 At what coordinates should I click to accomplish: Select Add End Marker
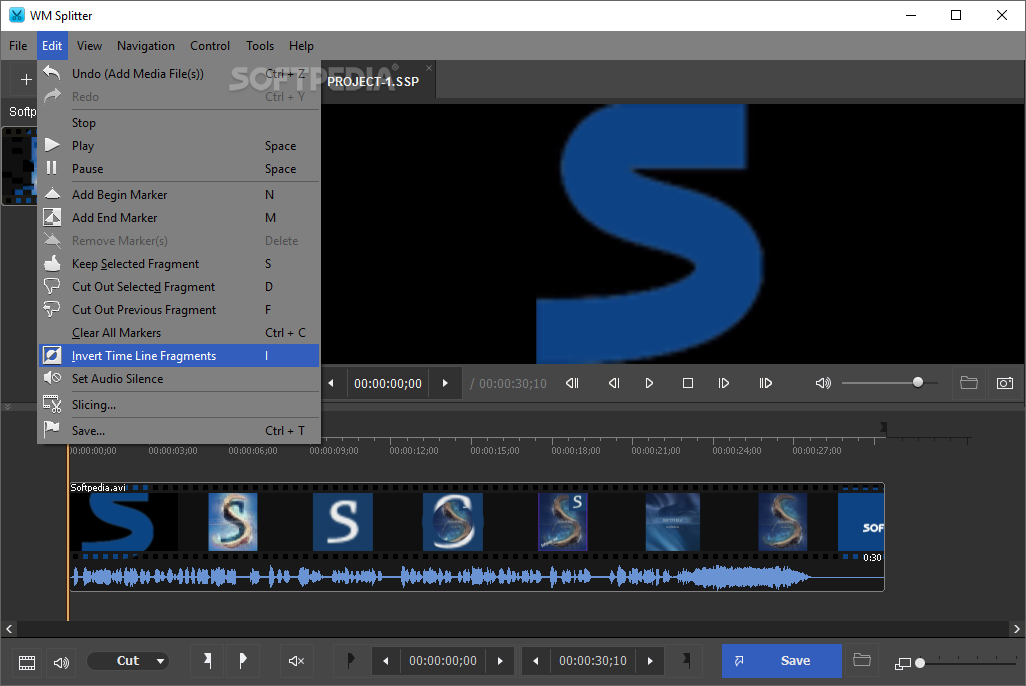coord(179,218)
